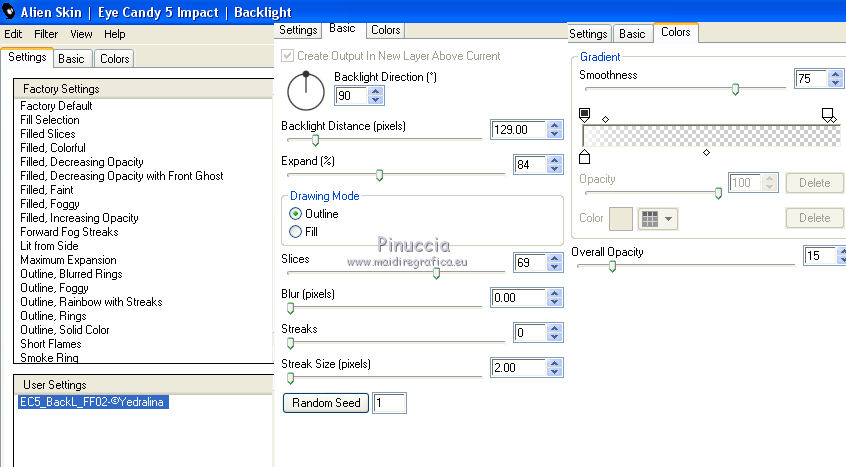
Task: Open the Filter menu
Action: click(x=46, y=34)
